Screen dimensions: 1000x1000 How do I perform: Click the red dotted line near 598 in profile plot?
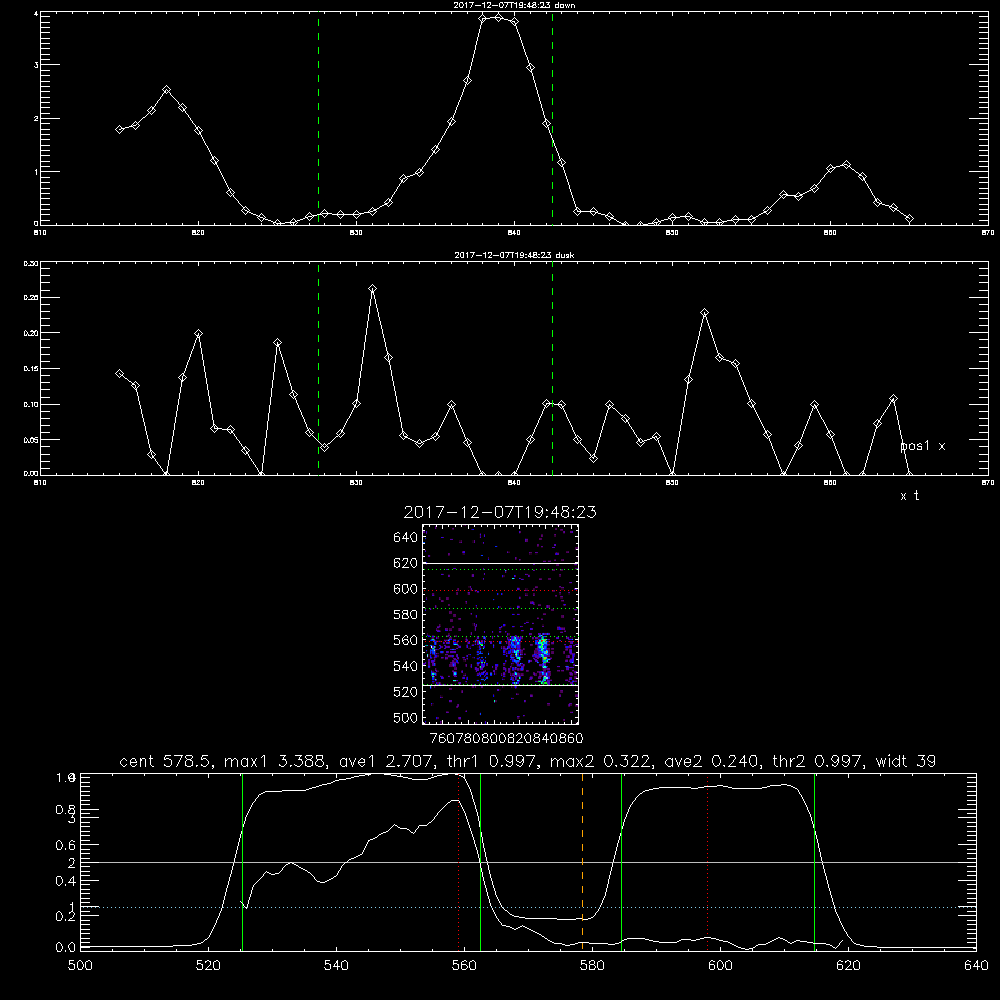(x=707, y=861)
